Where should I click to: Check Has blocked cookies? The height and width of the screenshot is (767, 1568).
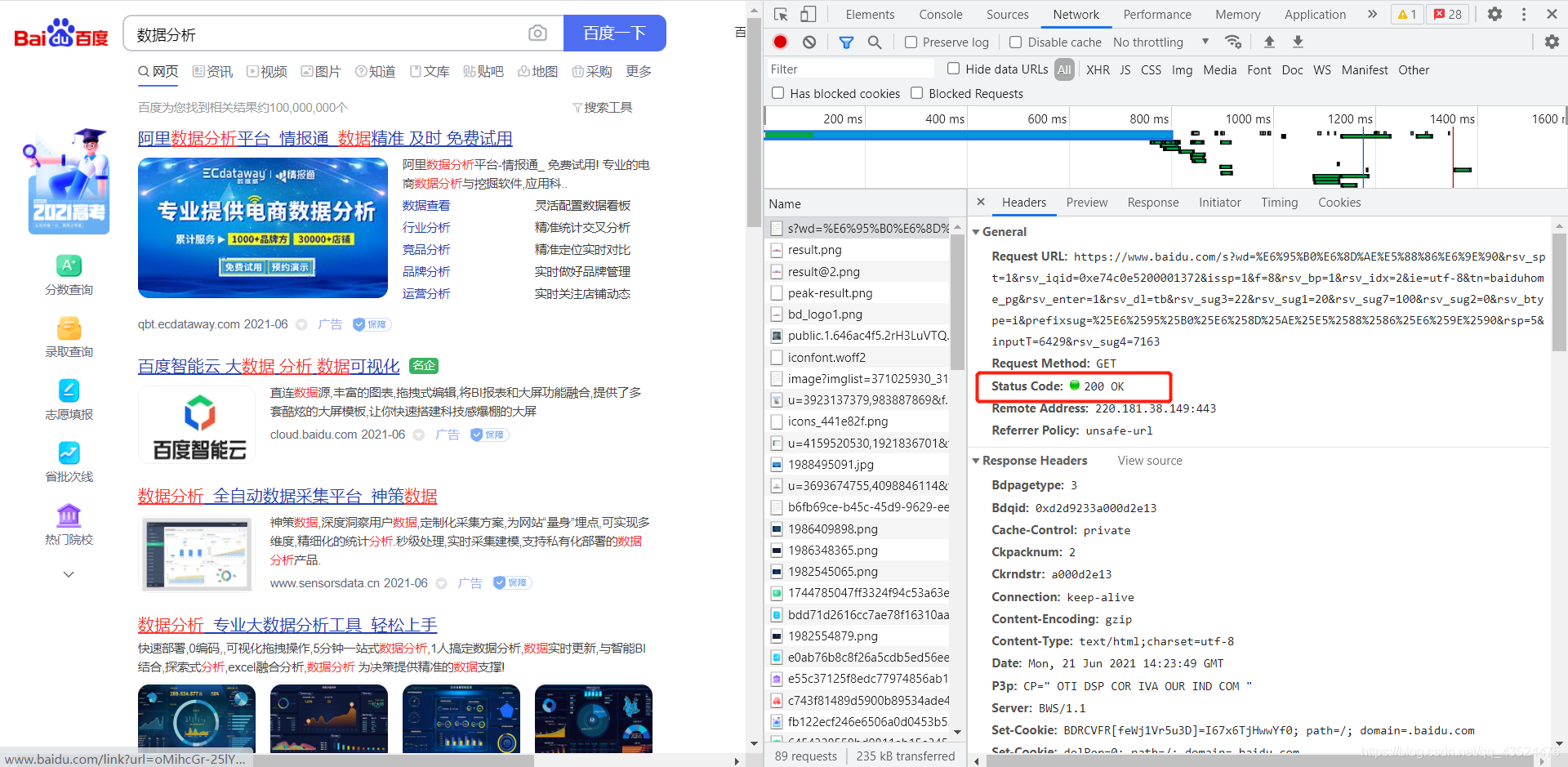tap(778, 93)
